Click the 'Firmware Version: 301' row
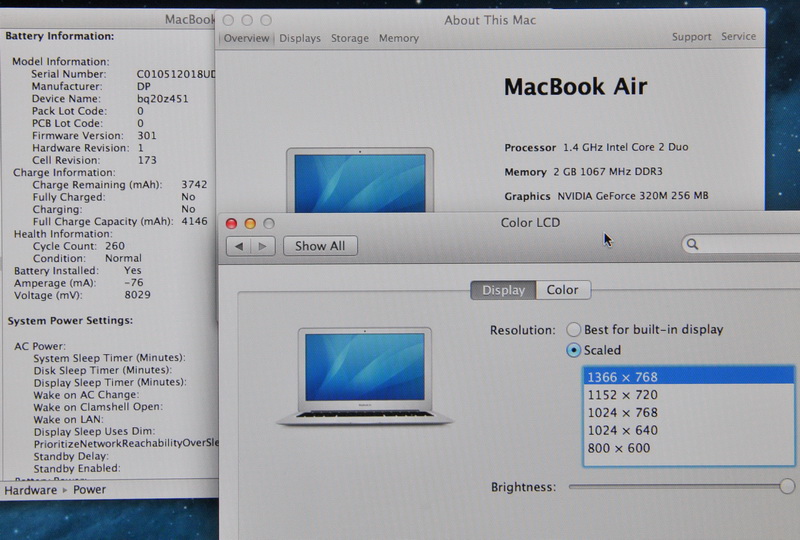Image resolution: width=800 pixels, height=540 pixels. click(94, 136)
